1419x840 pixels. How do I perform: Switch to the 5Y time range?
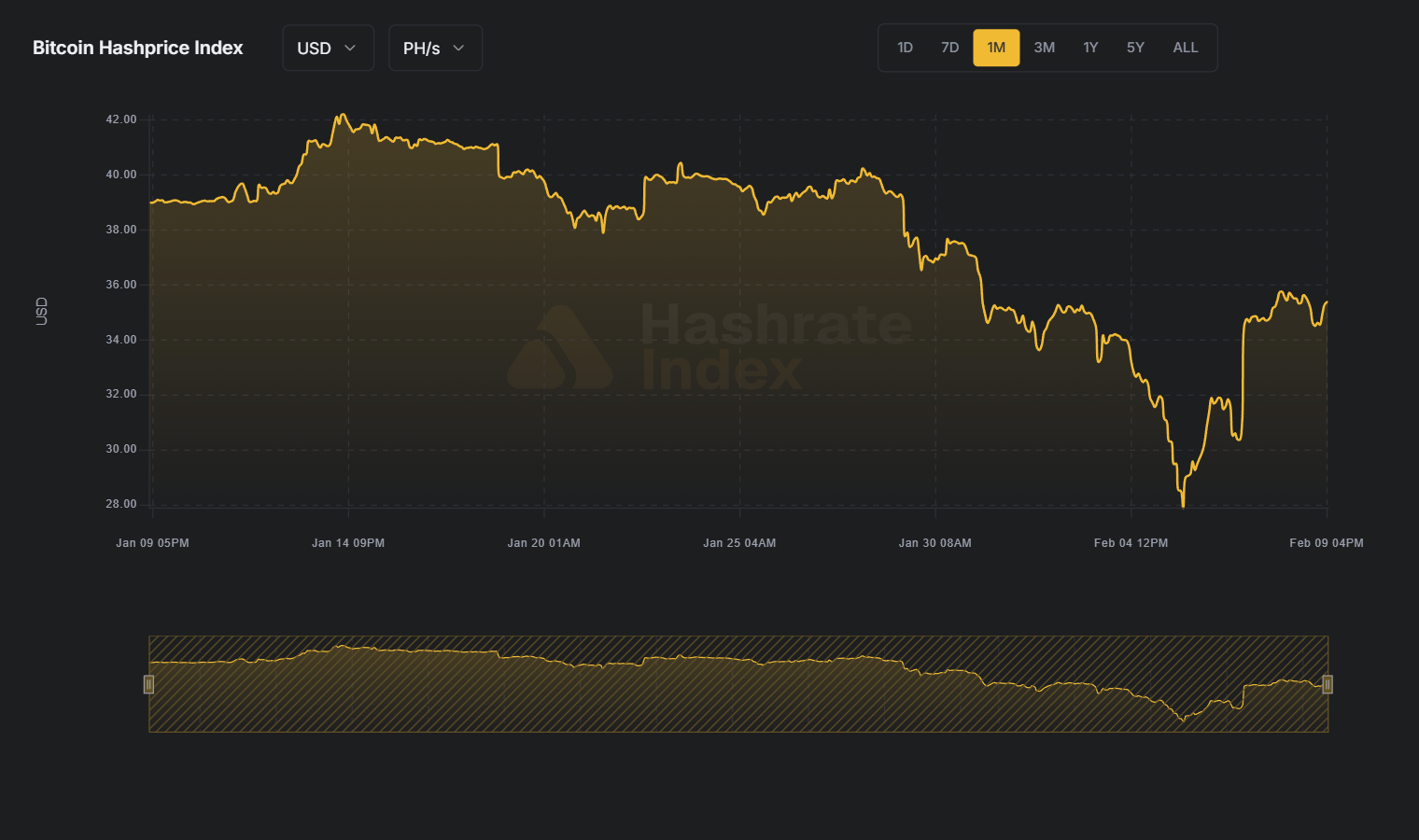[1135, 48]
